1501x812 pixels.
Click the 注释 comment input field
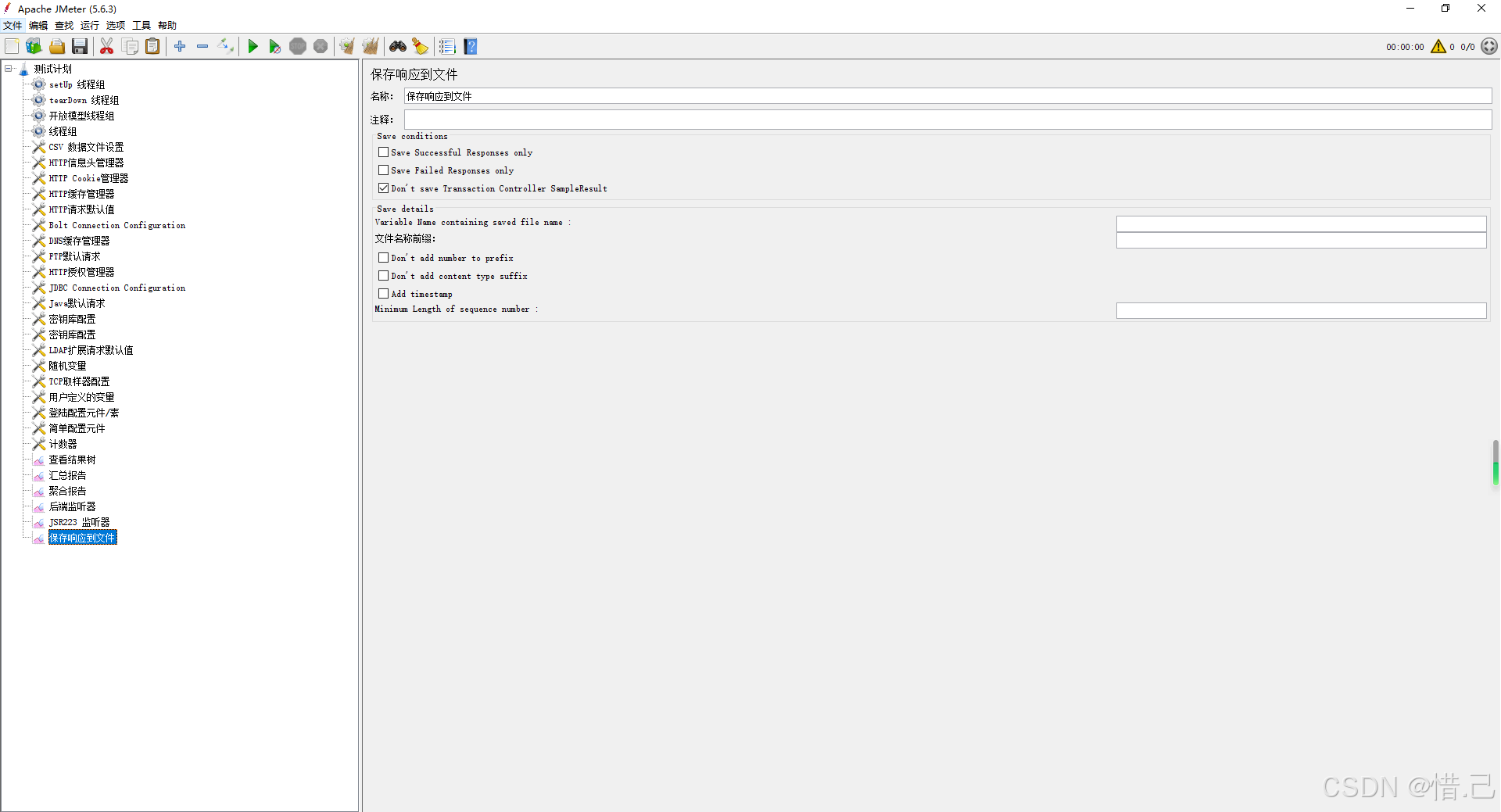pos(948,120)
